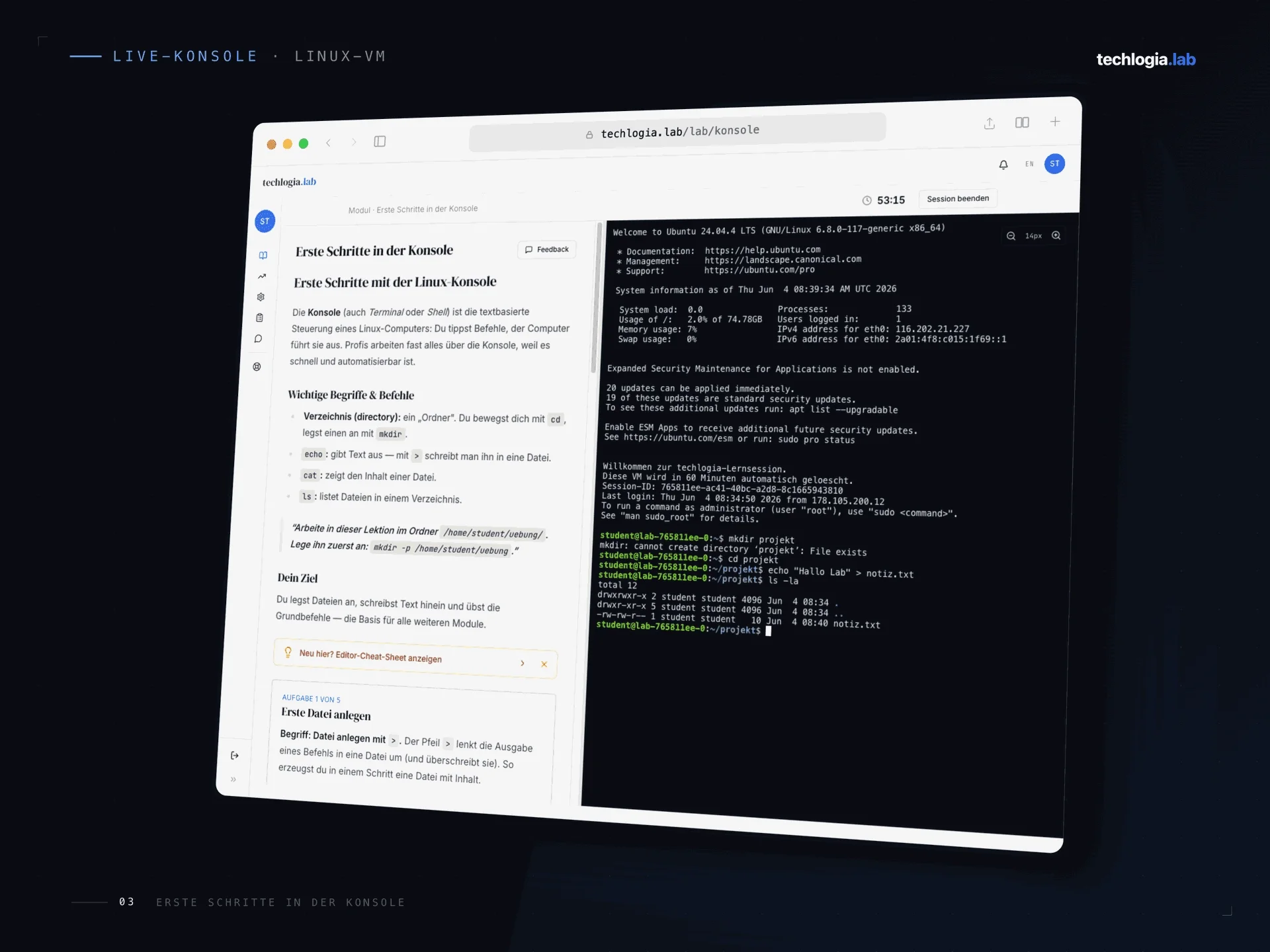Click the ST avatar in left sidebar
The image size is (1270, 952).
265,221
